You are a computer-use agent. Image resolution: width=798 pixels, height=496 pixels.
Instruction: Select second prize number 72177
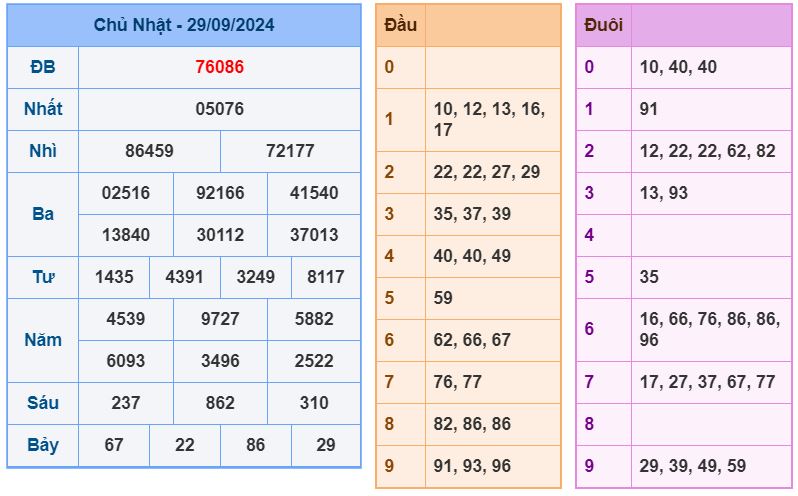point(290,151)
